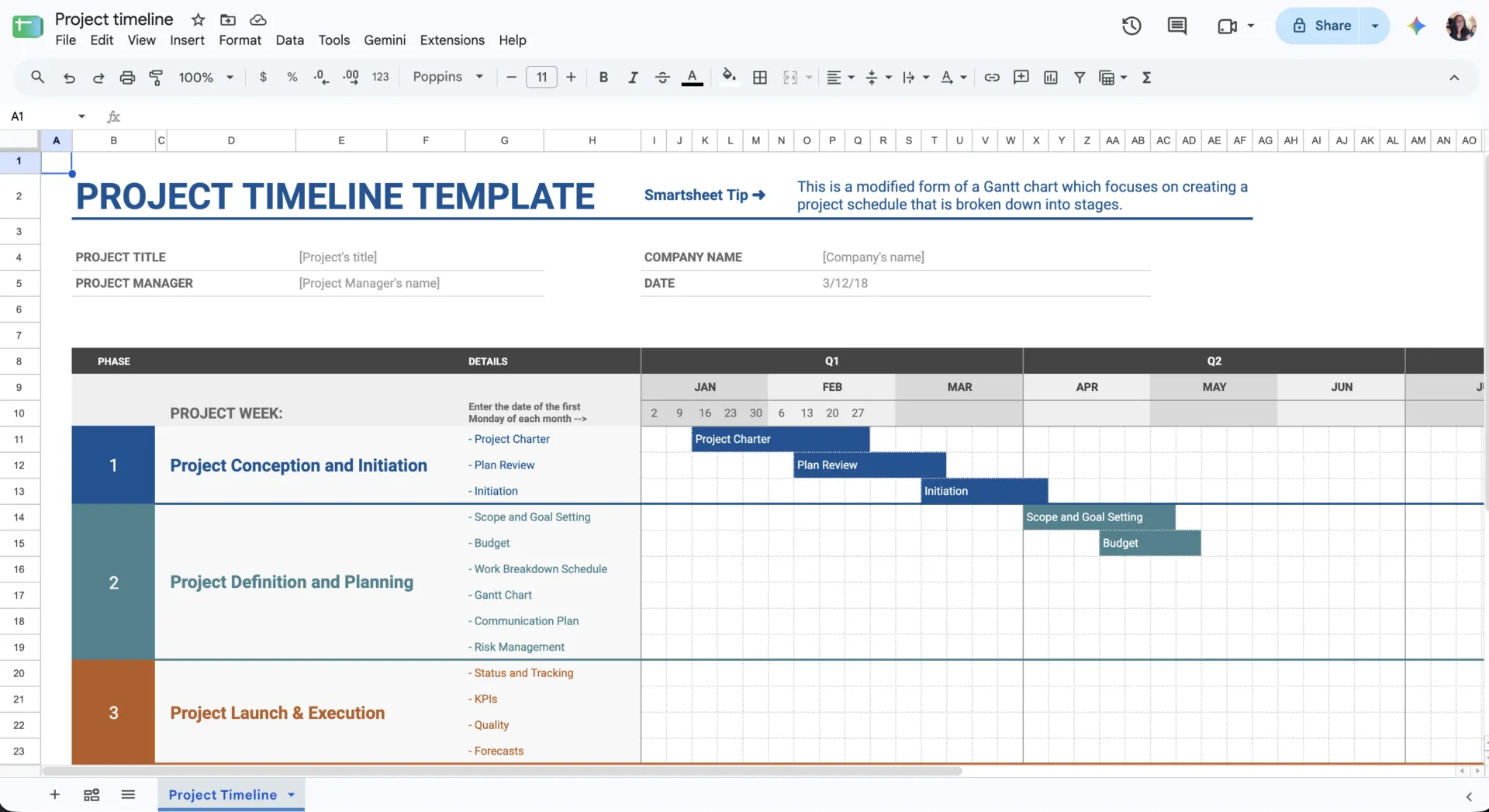
Task: Toggle bold formatting
Action: tap(603, 78)
